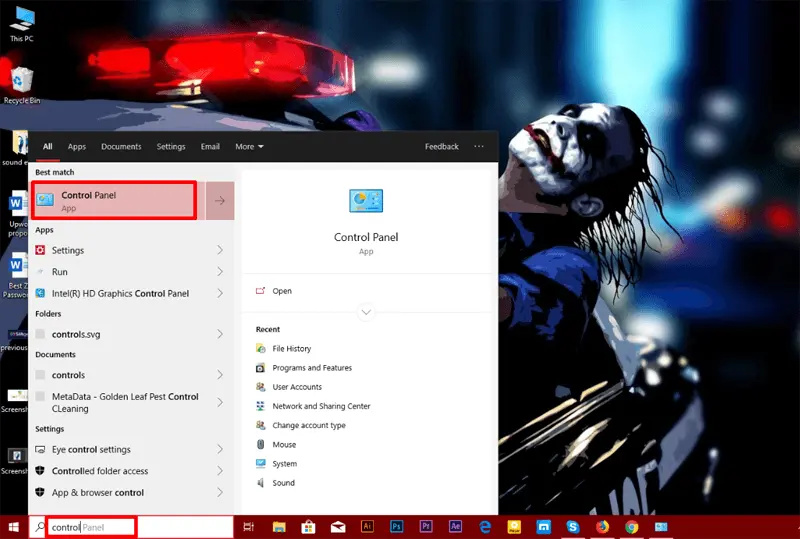Viewport: 800px width, 539px height.
Task: Click the taskbar search input field
Action: pyautogui.click(x=91, y=527)
